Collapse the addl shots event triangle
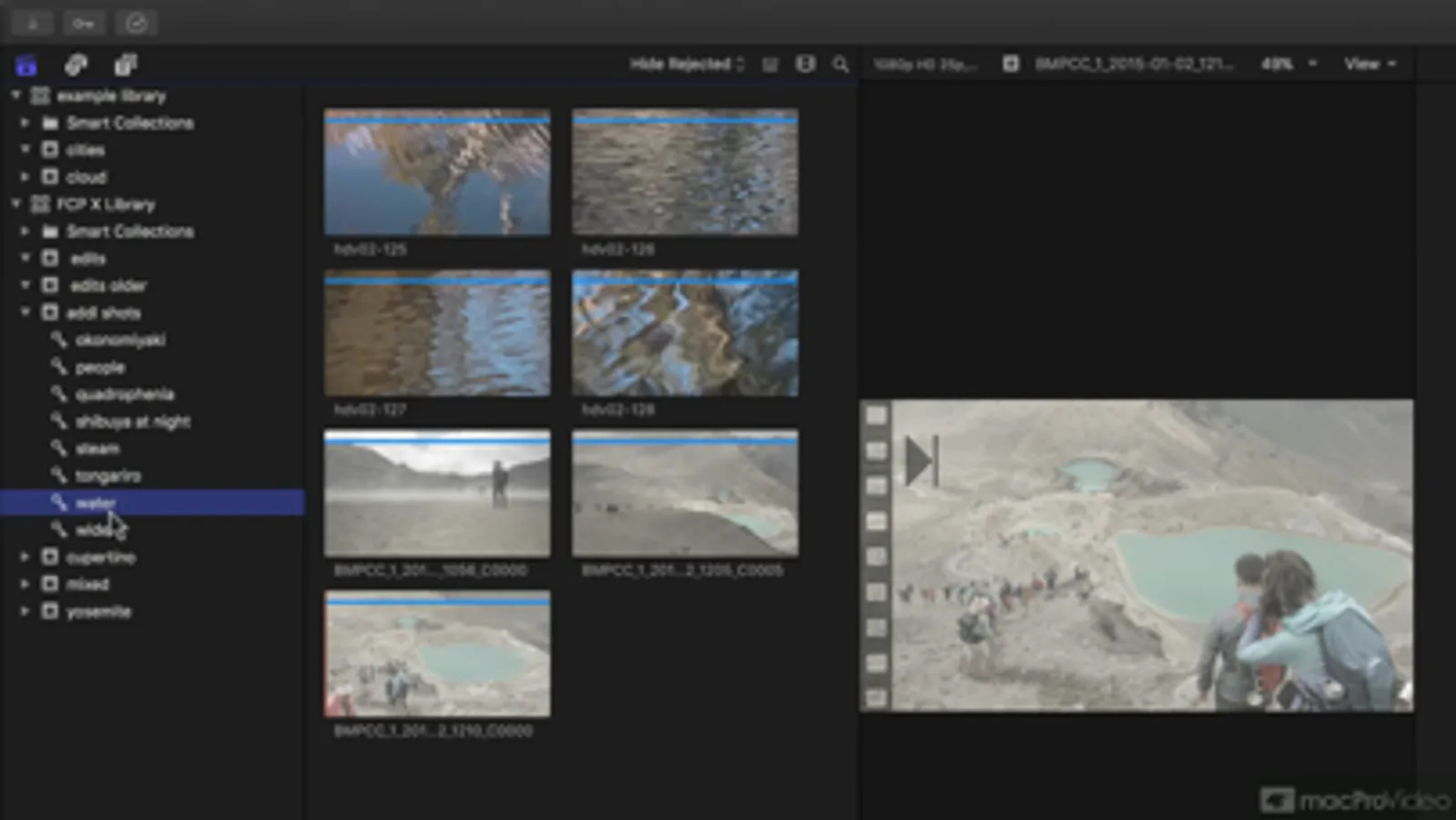 [x=25, y=313]
